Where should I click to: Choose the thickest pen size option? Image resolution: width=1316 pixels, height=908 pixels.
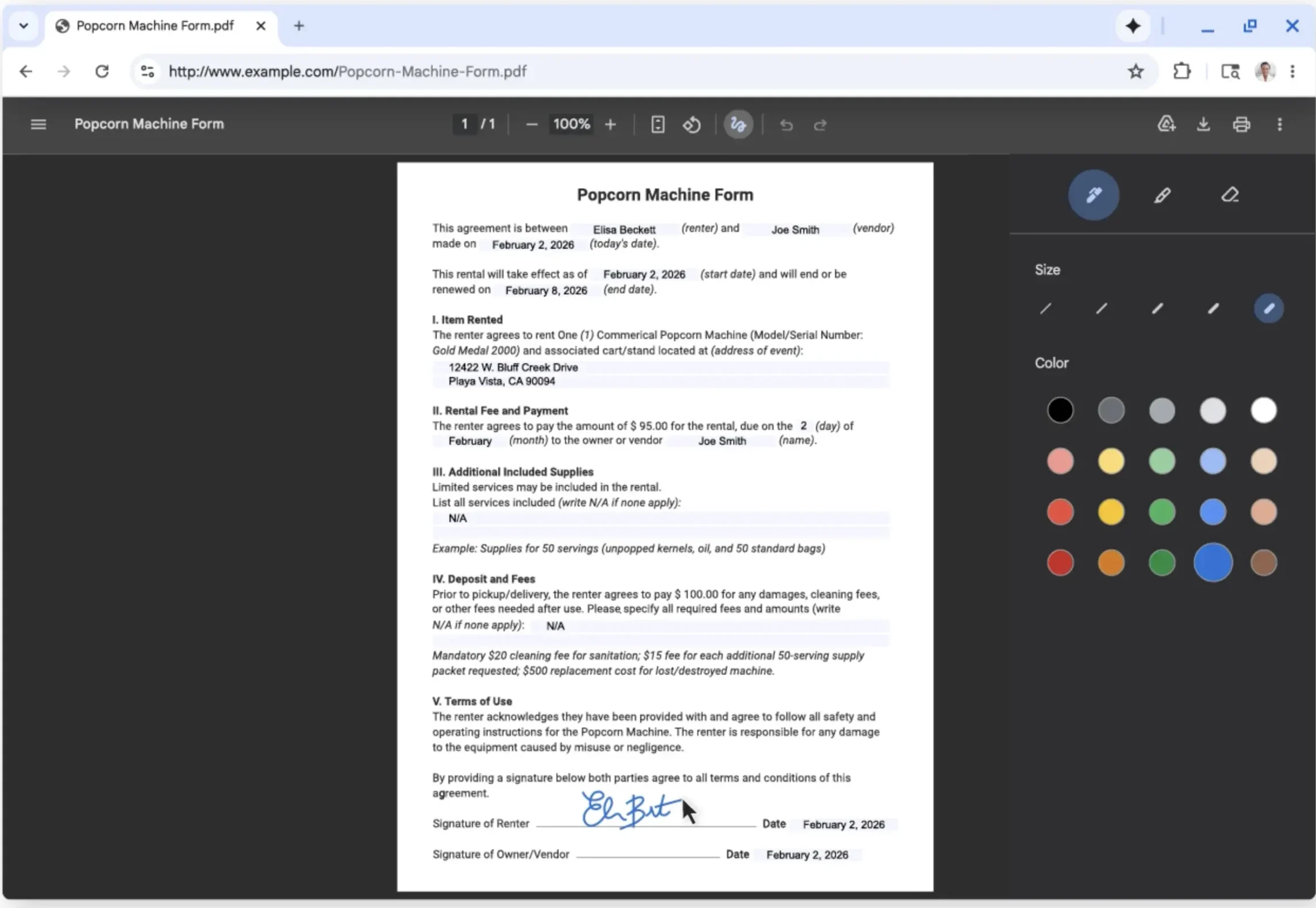point(1268,309)
